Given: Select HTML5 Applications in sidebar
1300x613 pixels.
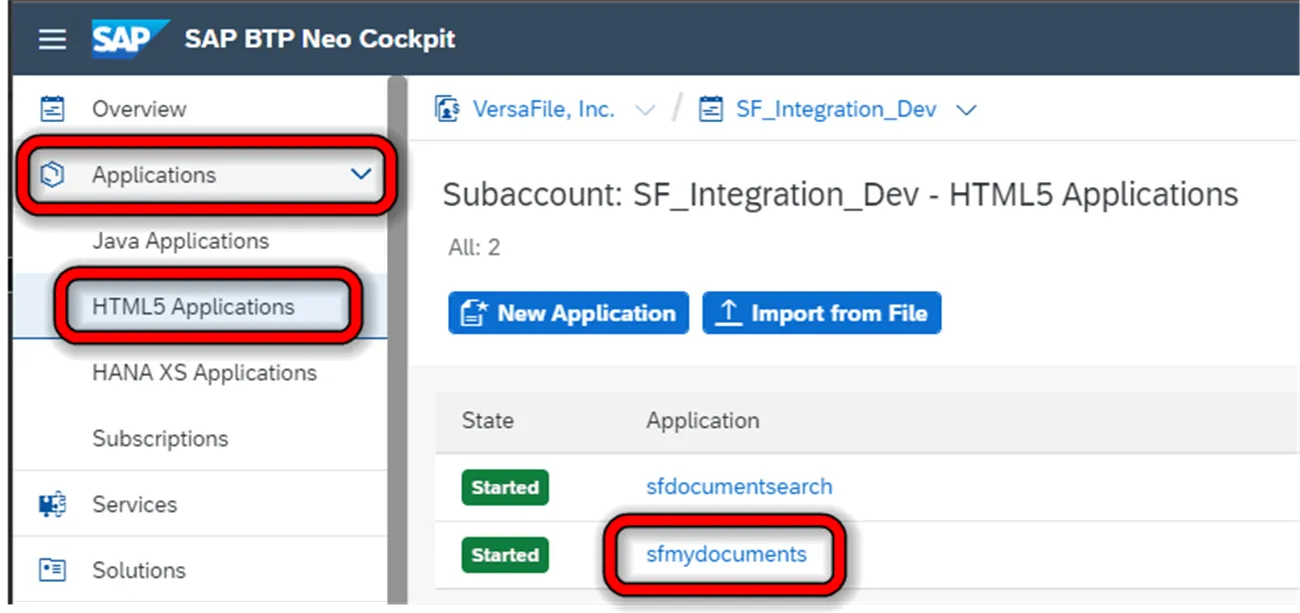Looking at the screenshot, I should (193, 307).
